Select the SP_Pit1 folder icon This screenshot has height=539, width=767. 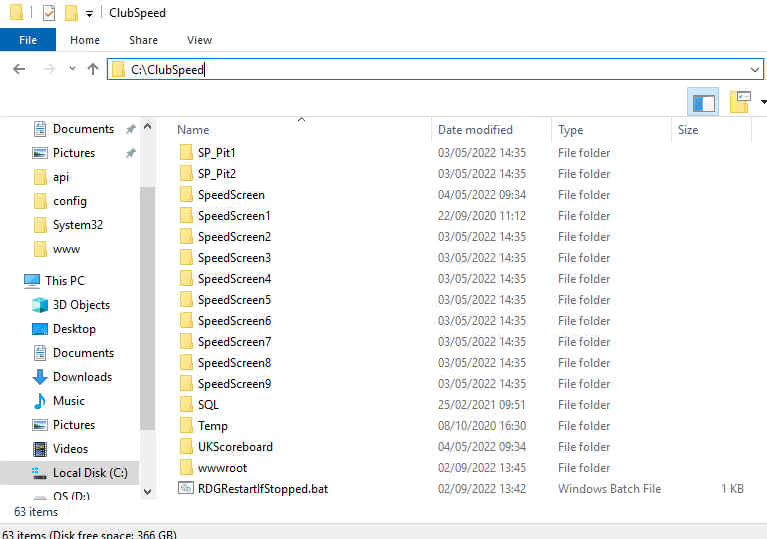tap(186, 153)
